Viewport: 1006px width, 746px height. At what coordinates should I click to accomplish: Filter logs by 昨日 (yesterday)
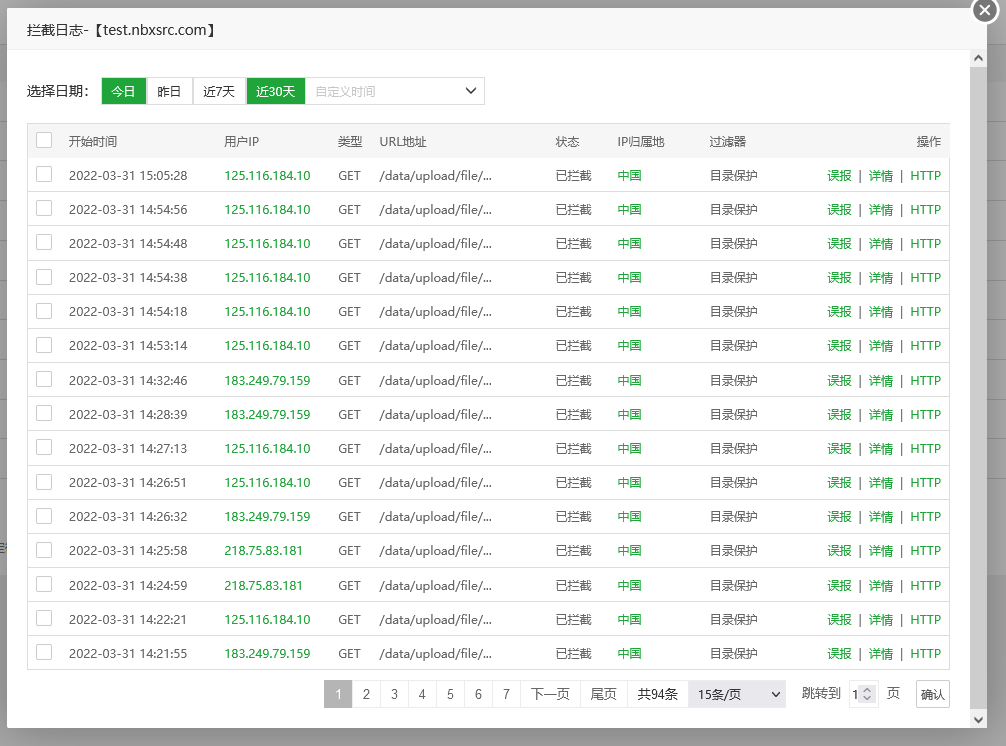point(169,91)
